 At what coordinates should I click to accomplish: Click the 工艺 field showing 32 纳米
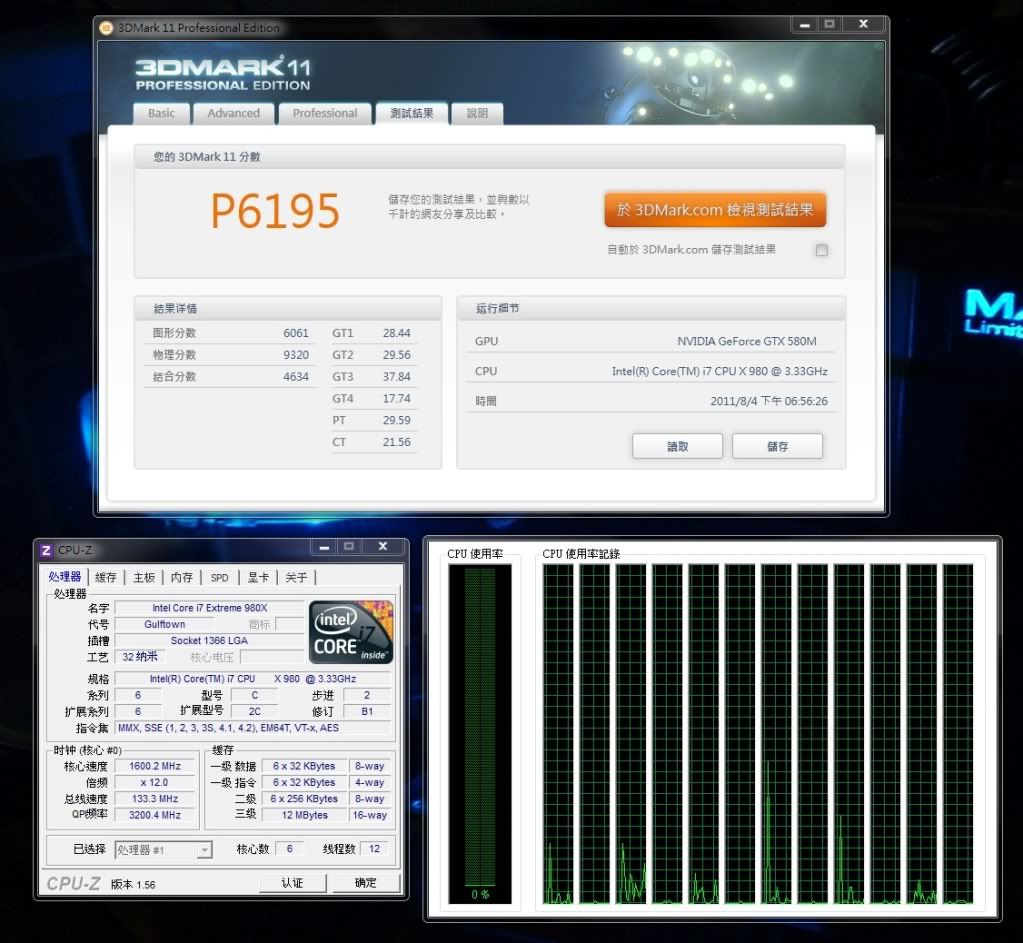[x=140, y=657]
